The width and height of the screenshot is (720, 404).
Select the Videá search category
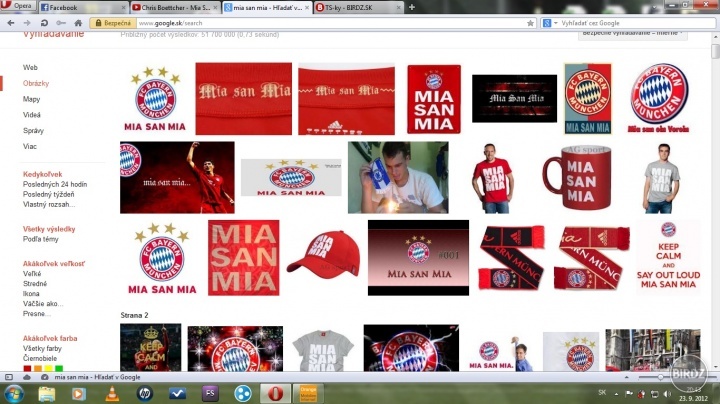[x=32, y=115]
